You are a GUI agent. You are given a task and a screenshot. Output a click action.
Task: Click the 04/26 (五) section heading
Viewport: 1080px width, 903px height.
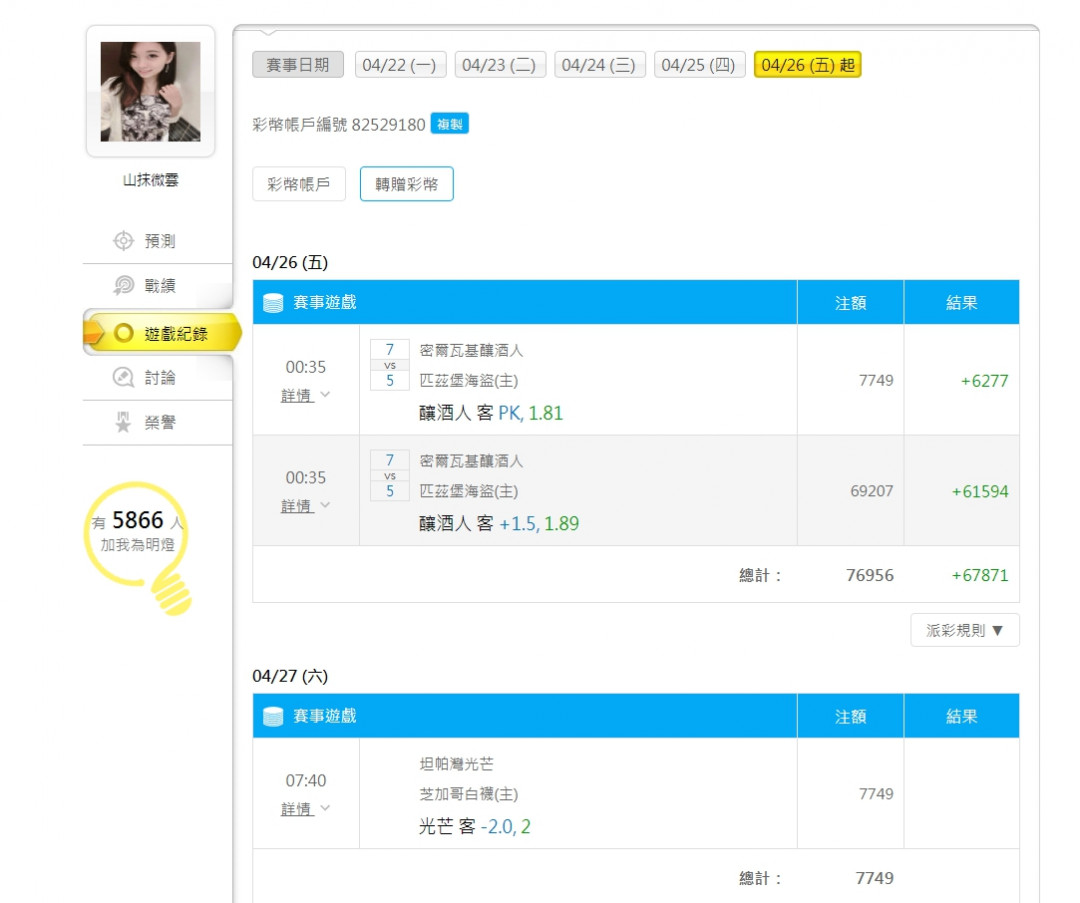[290, 262]
